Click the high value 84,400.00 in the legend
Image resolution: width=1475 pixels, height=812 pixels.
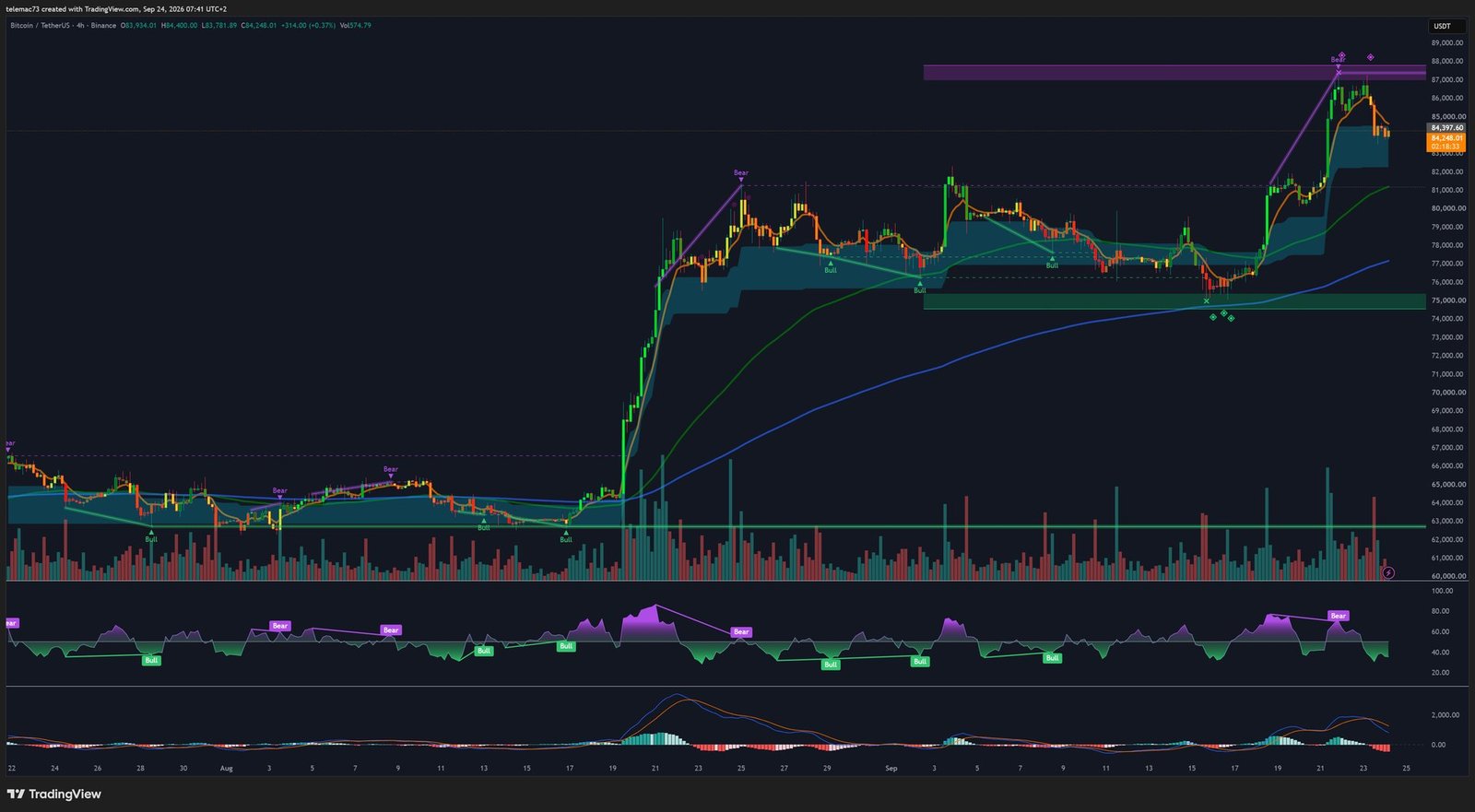click(x=180, y=26)
